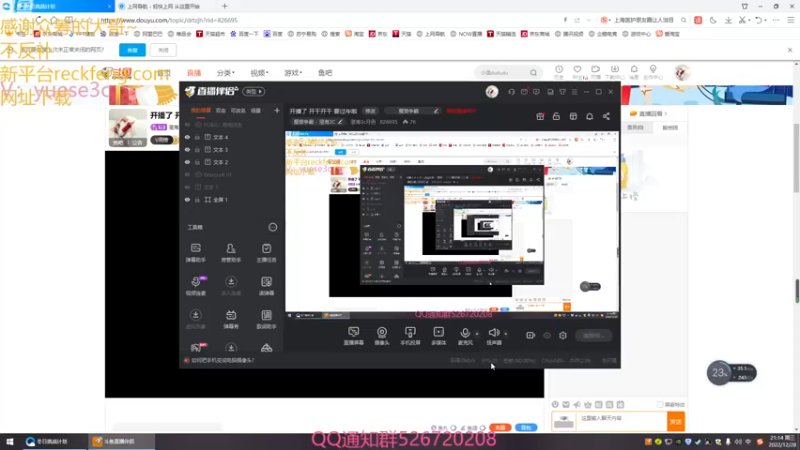Image resolution: width=800 pixels, height=450 pixels.
Task: Lock the 文本 4 layer
Action: [x=197, y=137]
